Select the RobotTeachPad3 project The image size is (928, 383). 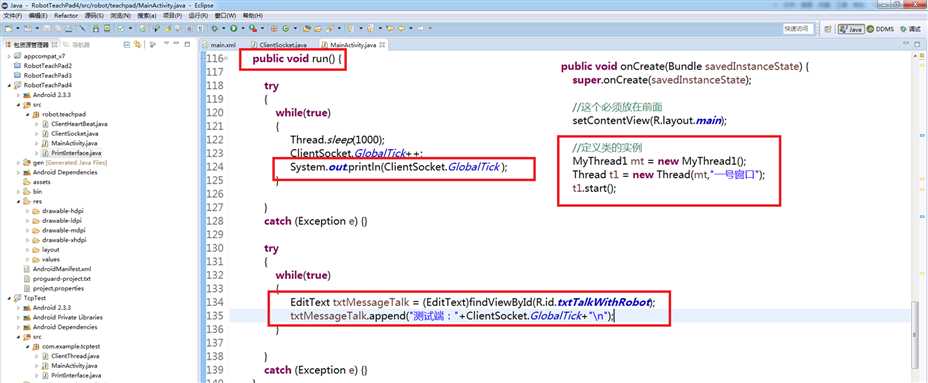tap(47, 75)
